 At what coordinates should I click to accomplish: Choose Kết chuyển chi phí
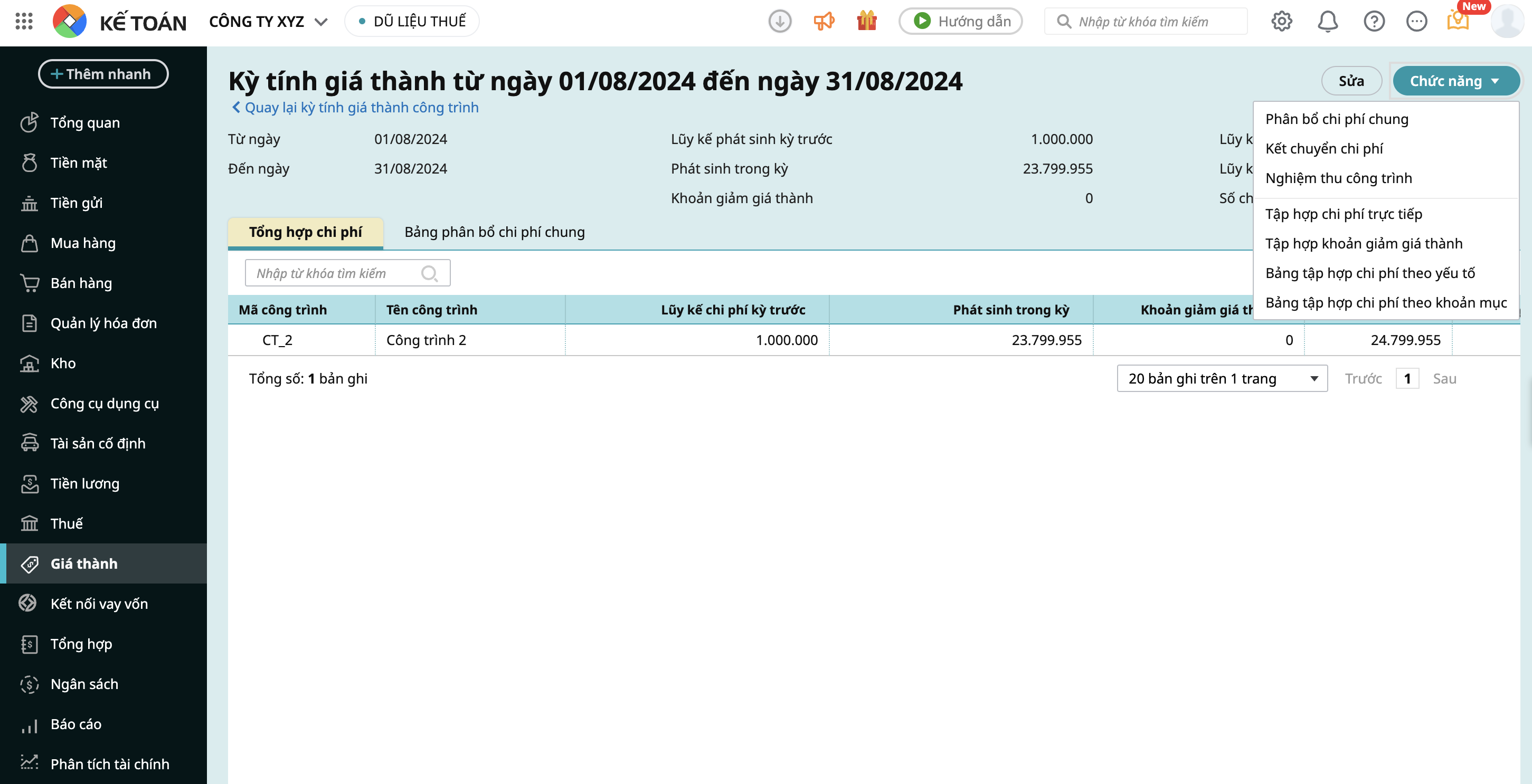coord(1386,149)
